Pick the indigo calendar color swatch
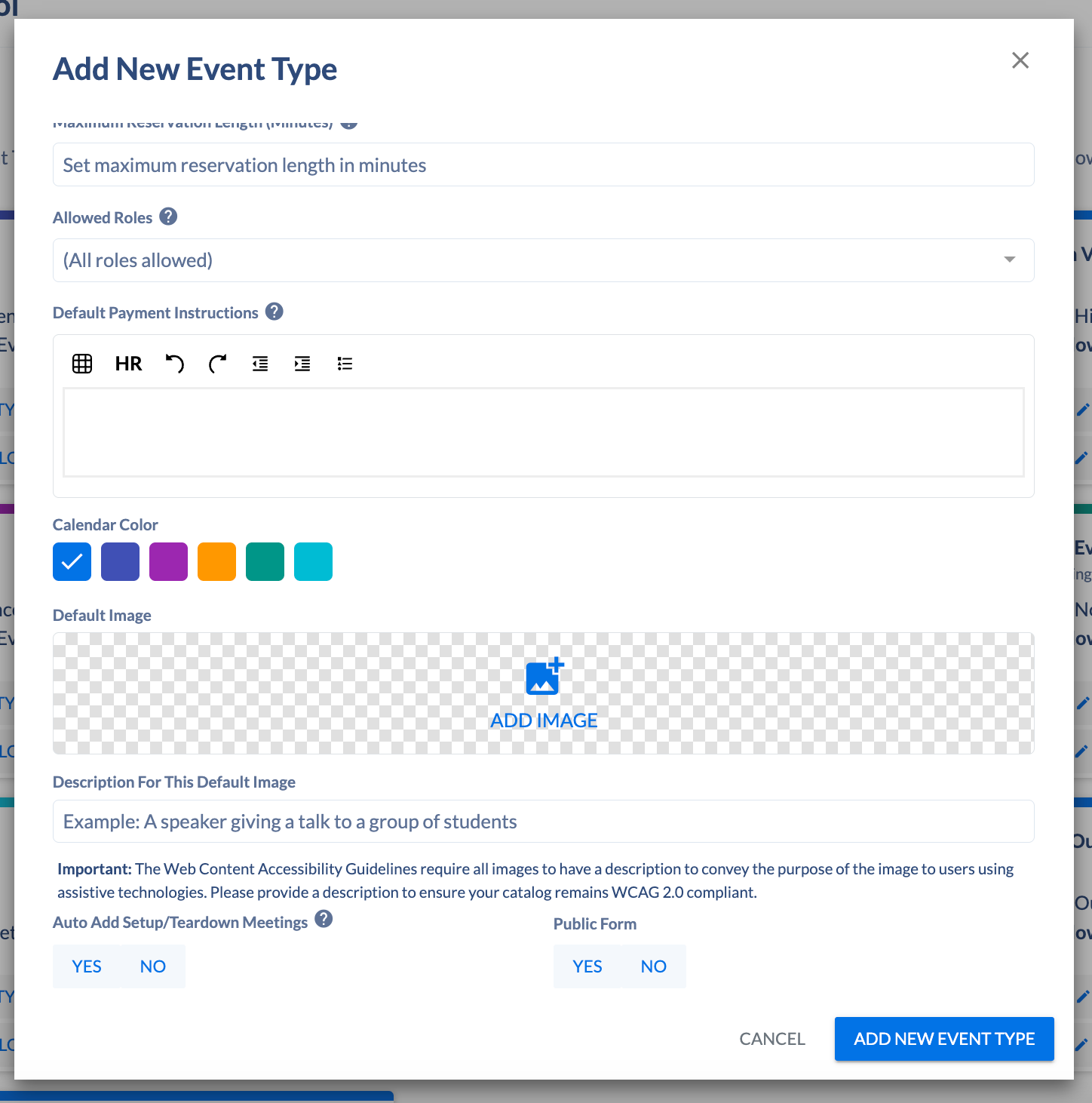 coord(120,562)
